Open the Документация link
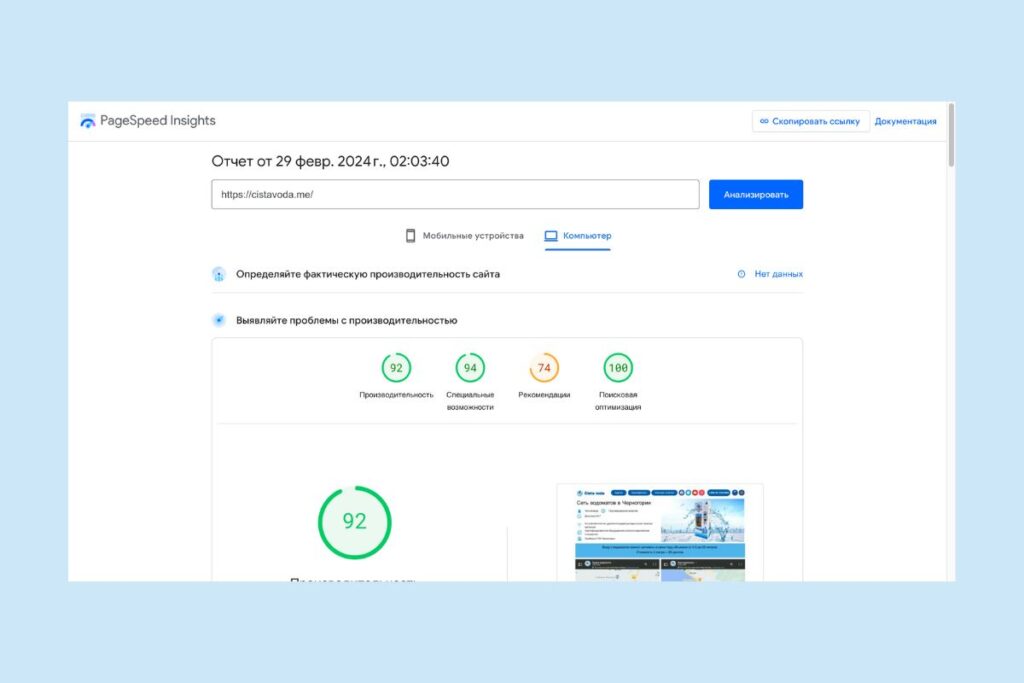Image resolution: width=1024 pixels, height=683 pixels. point(905,121)
